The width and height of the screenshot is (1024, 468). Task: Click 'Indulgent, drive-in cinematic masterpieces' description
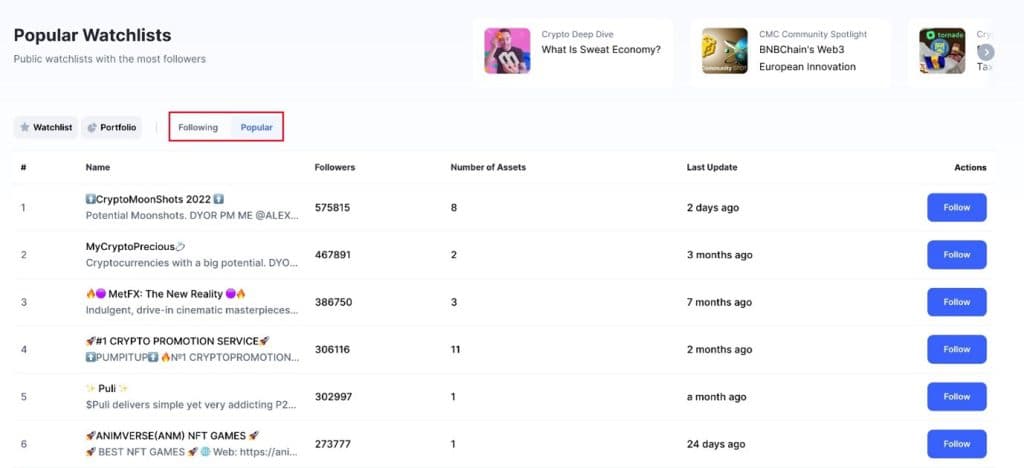(x=192, y=310)
